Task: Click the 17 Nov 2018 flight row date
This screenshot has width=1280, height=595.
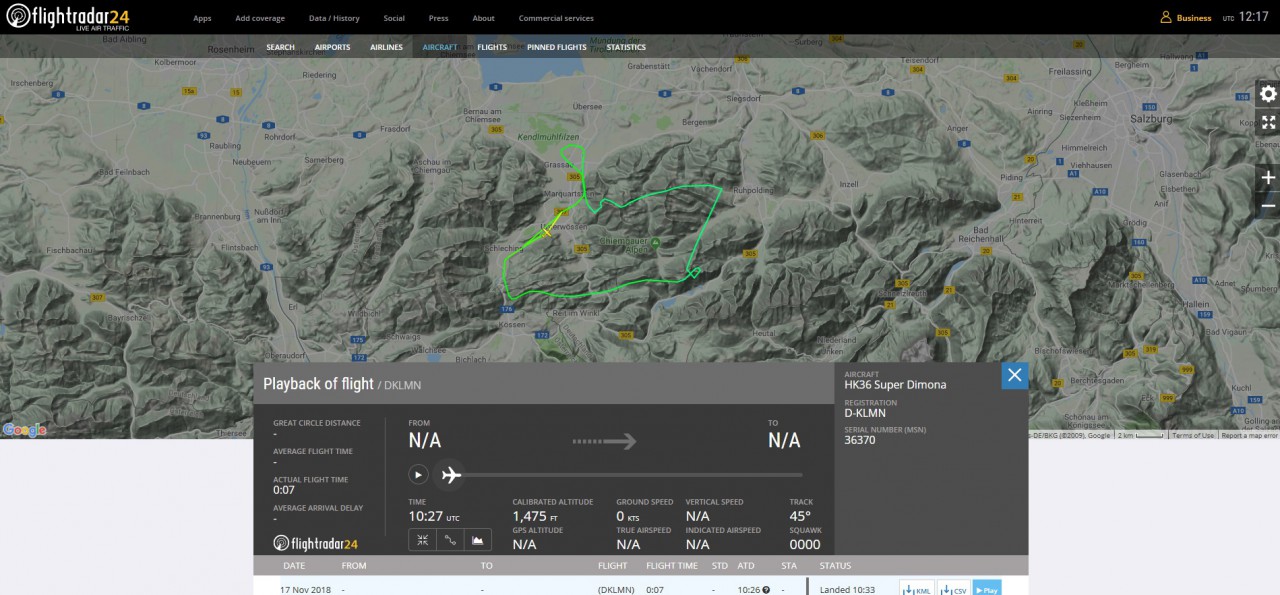Action: click(305, 590)
